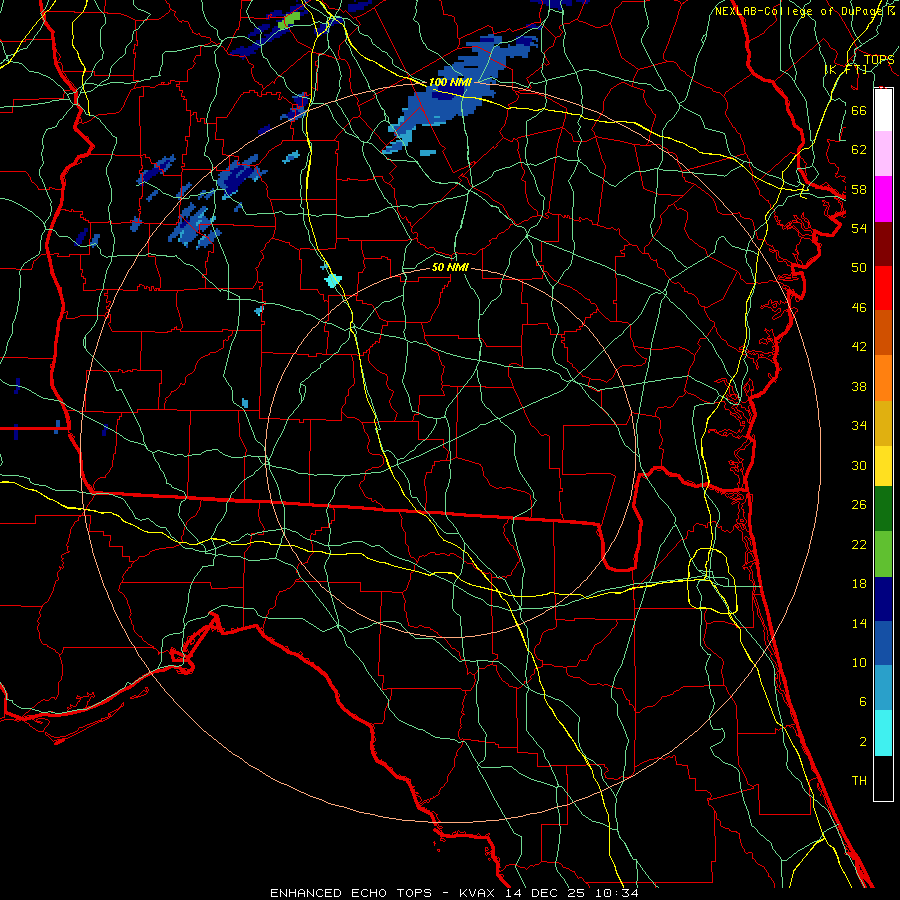Viewport: 900px width, 900px height.
Task: Click the legend value 50
Action: [859, 267]
